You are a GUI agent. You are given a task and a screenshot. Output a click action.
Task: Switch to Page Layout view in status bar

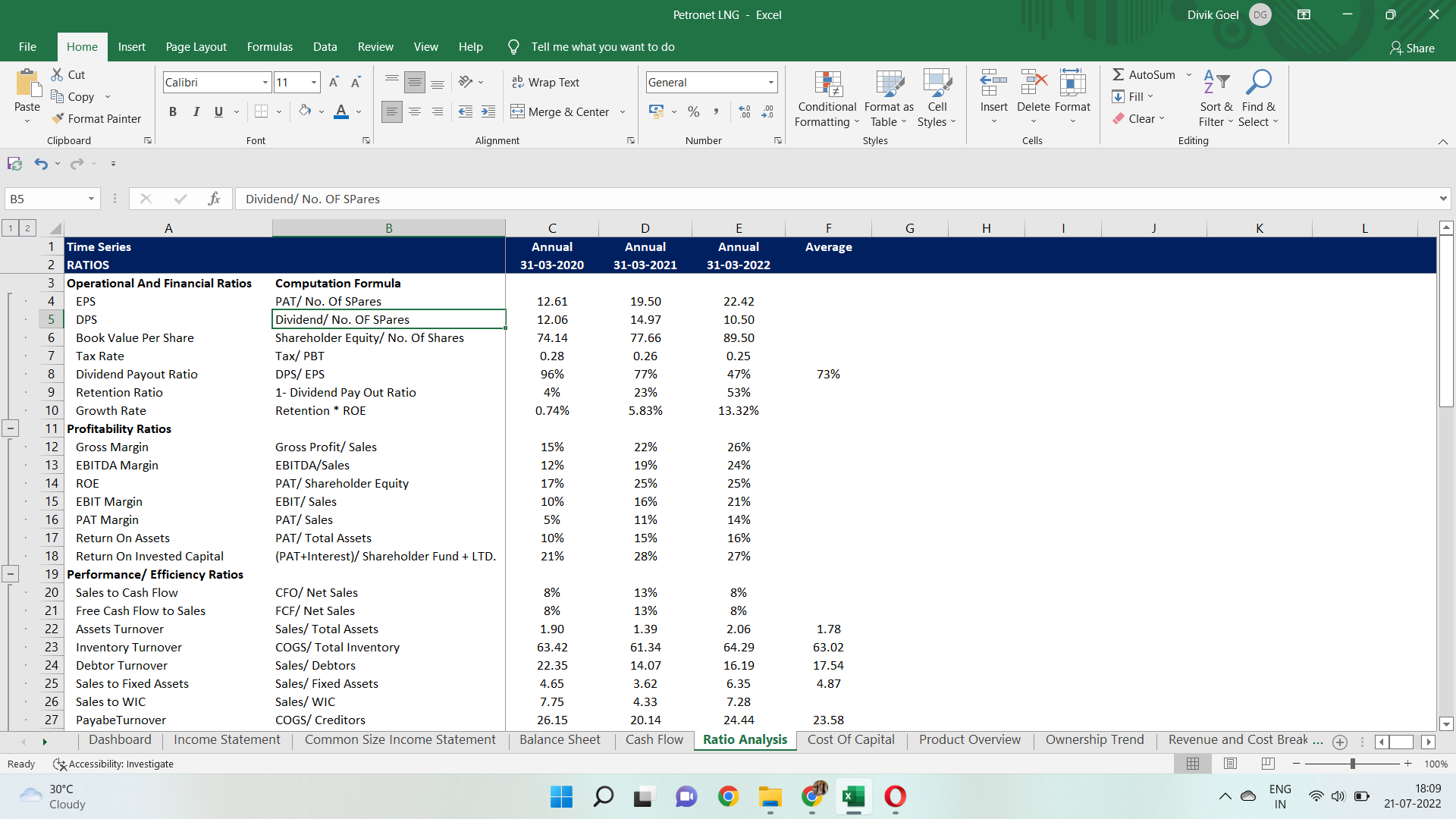pyautogui.click(x=1230, y=764)
